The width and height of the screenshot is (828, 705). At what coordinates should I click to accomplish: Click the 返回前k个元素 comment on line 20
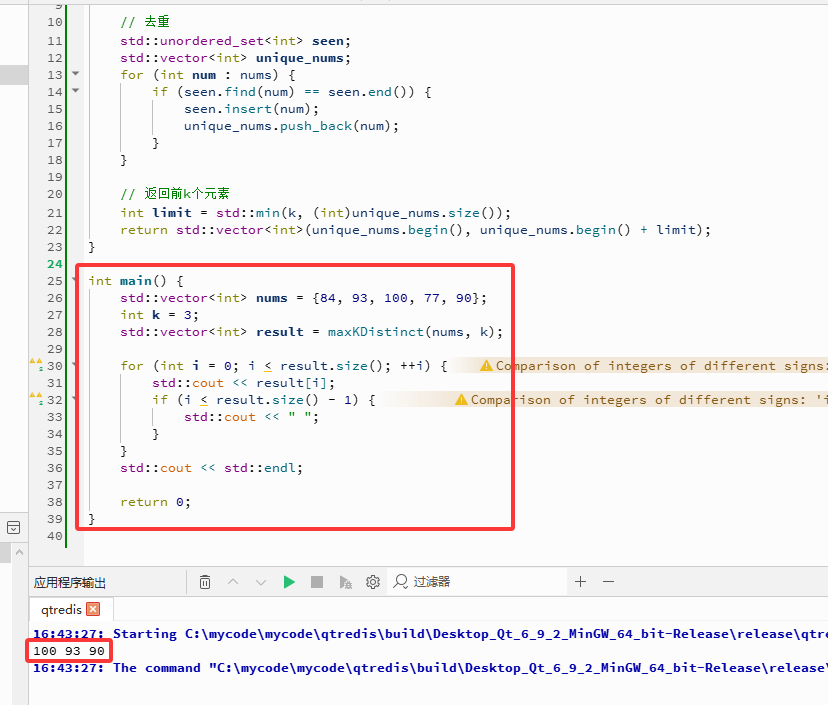coord(175,194)
